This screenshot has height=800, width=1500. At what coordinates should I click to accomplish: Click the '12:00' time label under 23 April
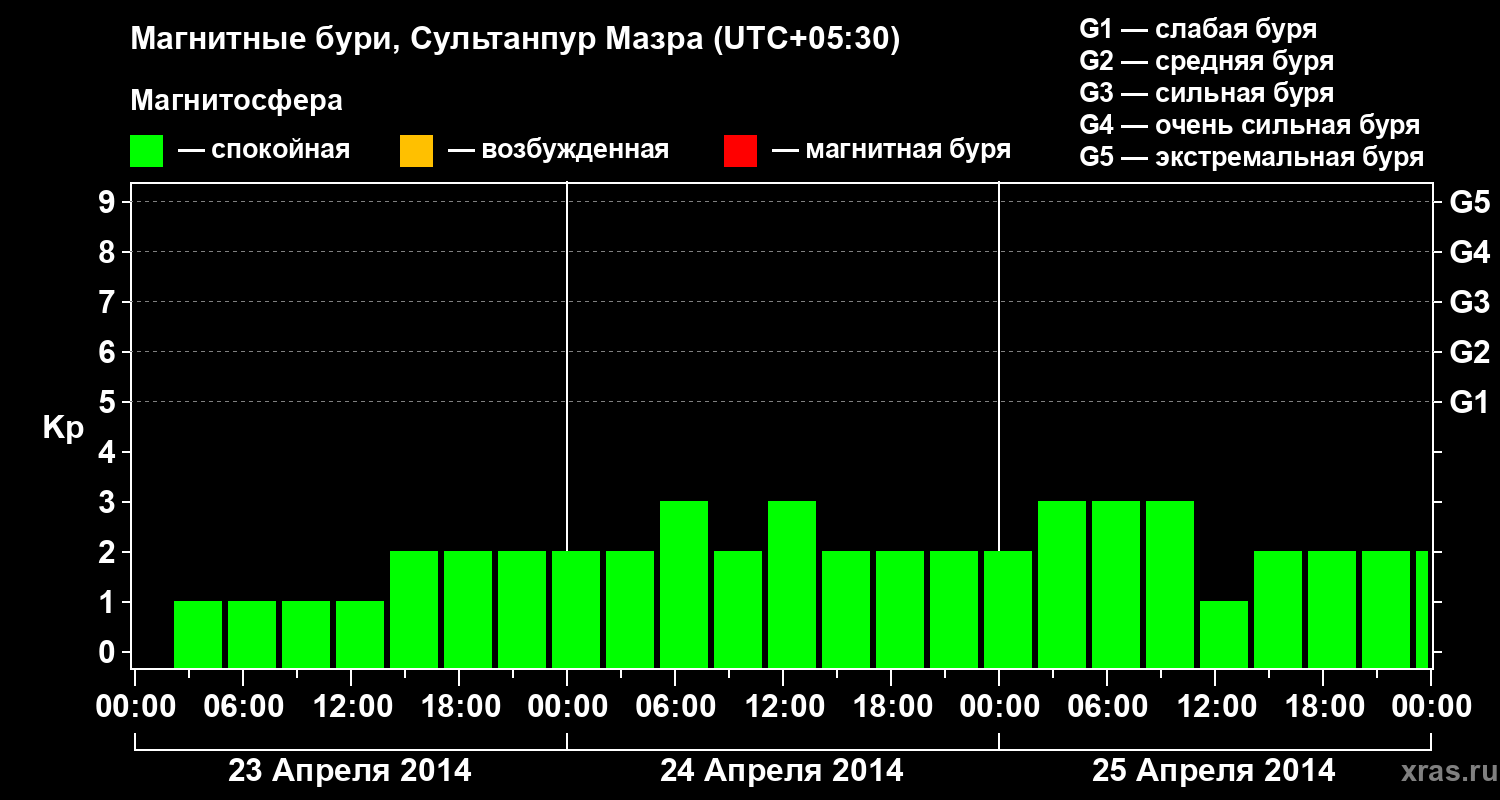click(x=351, y=707)
